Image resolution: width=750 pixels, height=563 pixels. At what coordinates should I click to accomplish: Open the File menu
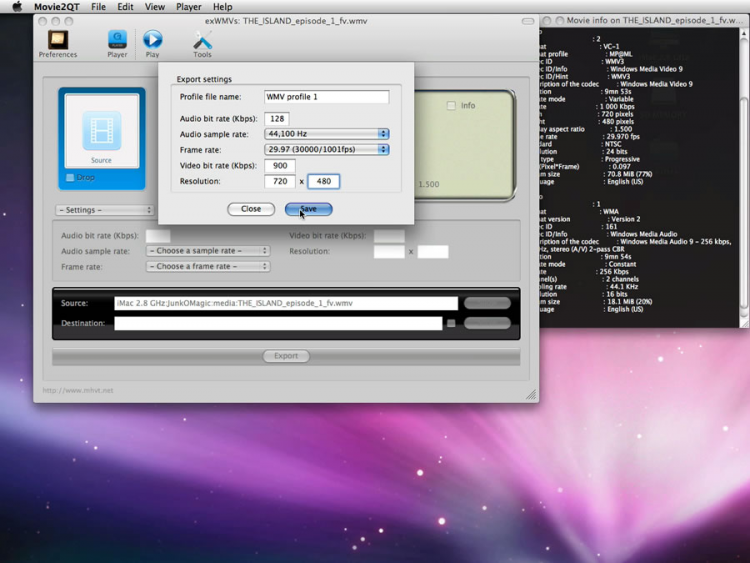pyautogui.click(x=98, y=7)
